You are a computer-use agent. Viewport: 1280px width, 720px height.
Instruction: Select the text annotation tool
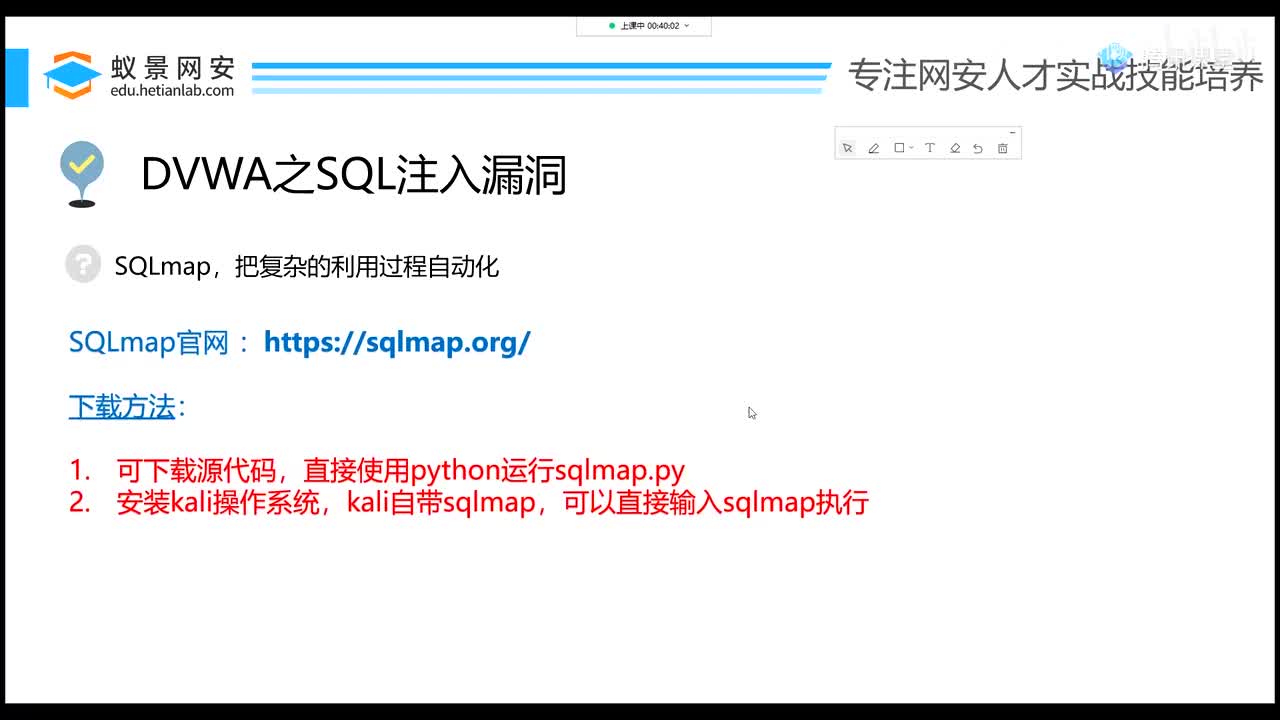929,148
